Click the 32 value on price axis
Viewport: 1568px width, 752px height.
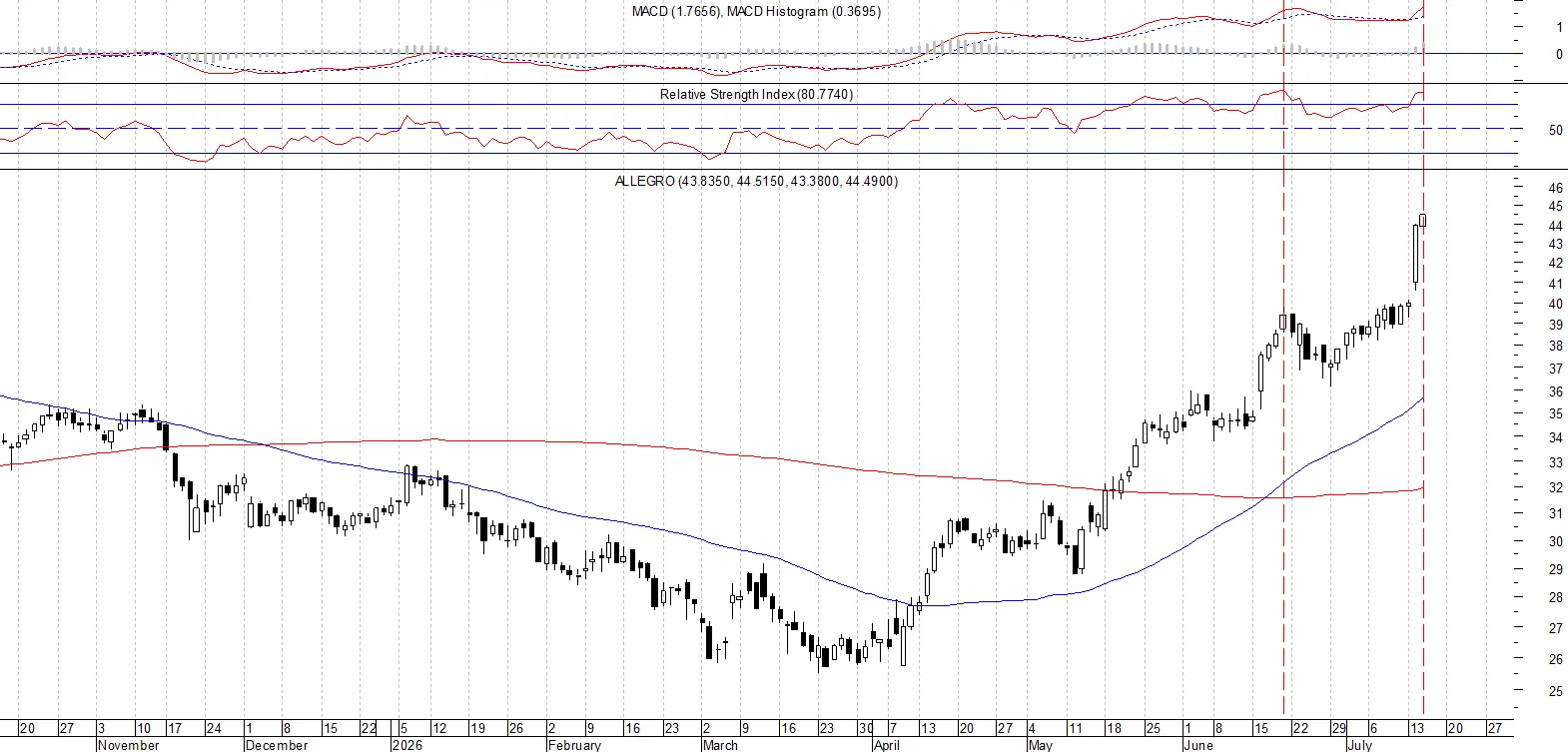(x=1555, y=488)
